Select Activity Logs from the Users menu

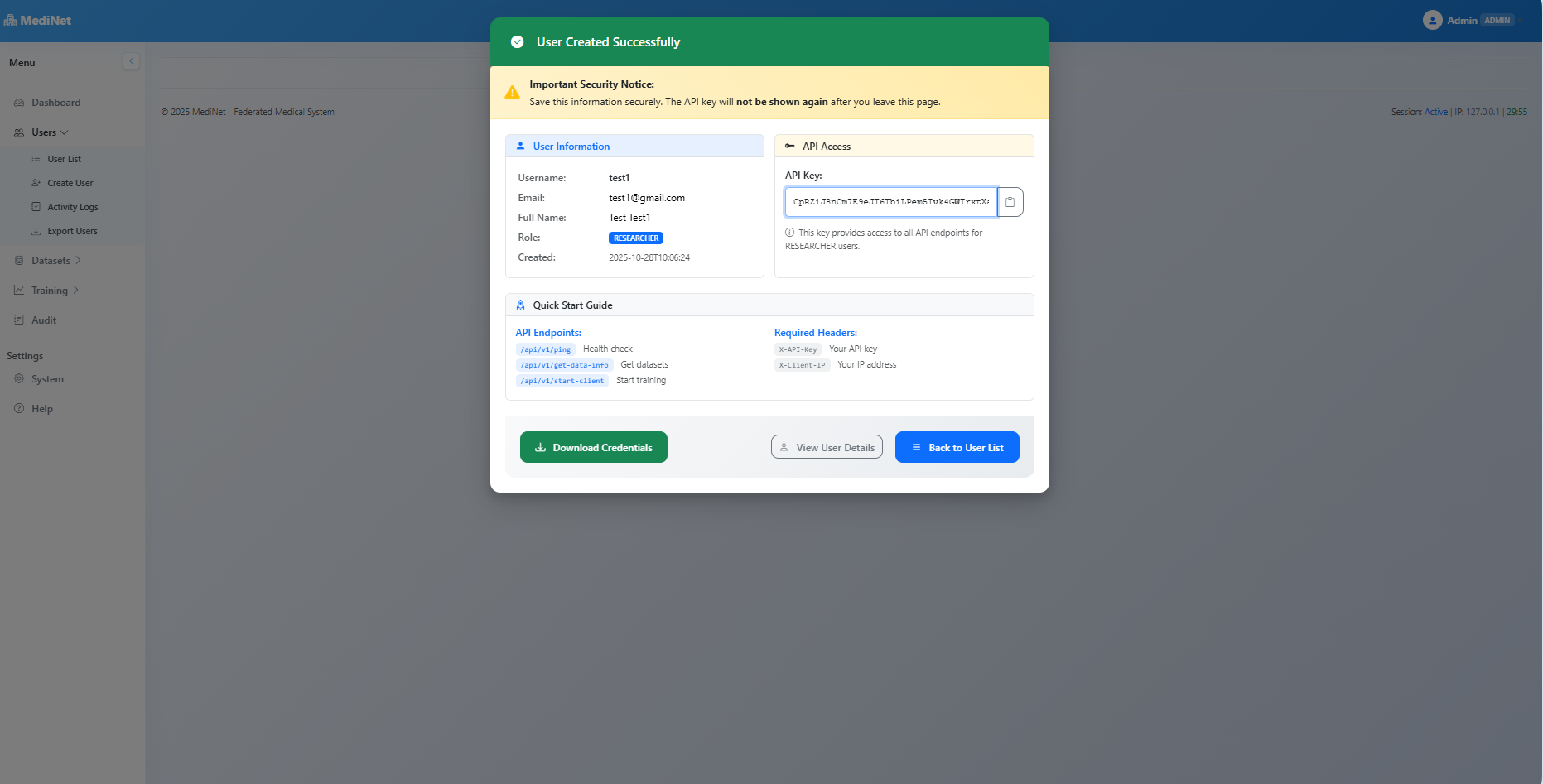73,206
